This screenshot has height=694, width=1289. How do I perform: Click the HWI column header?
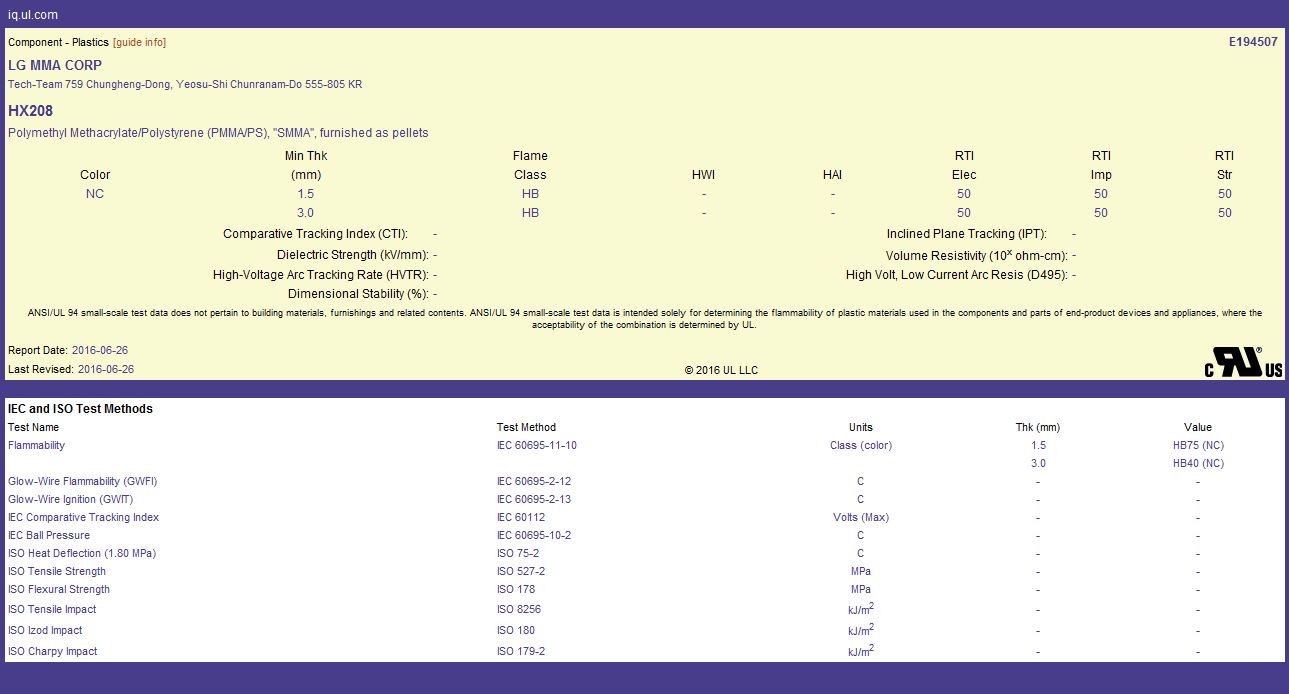(704, 174)
